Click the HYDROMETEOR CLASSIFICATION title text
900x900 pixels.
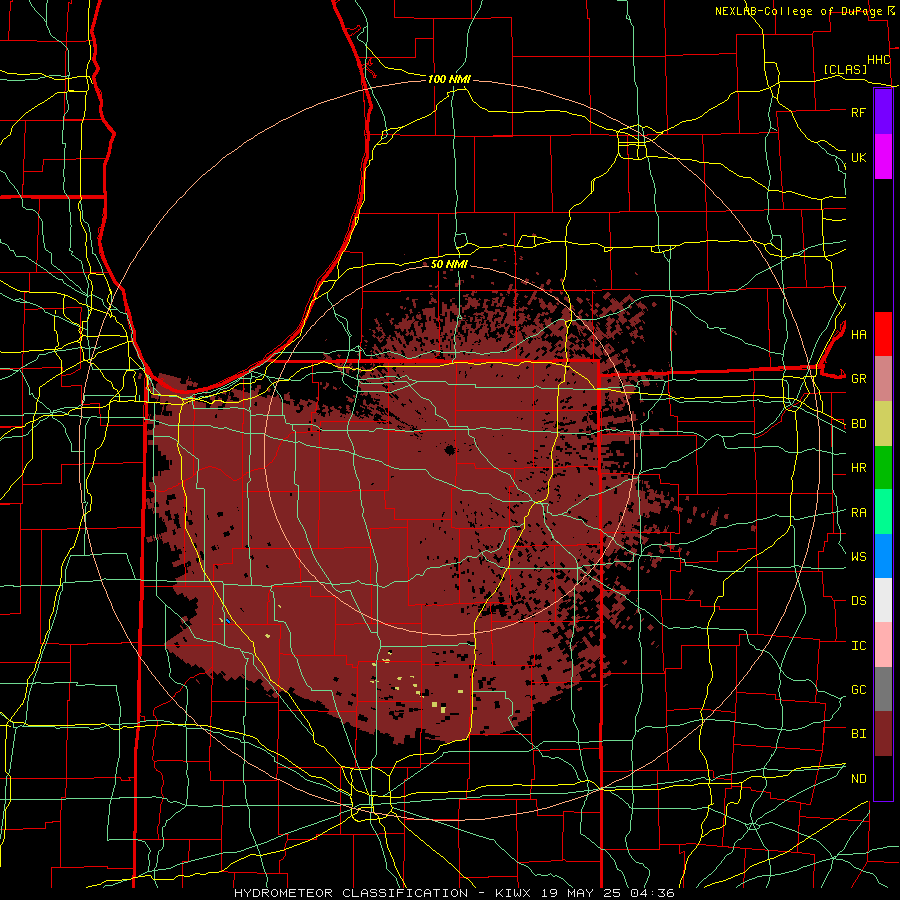[351, 893]
